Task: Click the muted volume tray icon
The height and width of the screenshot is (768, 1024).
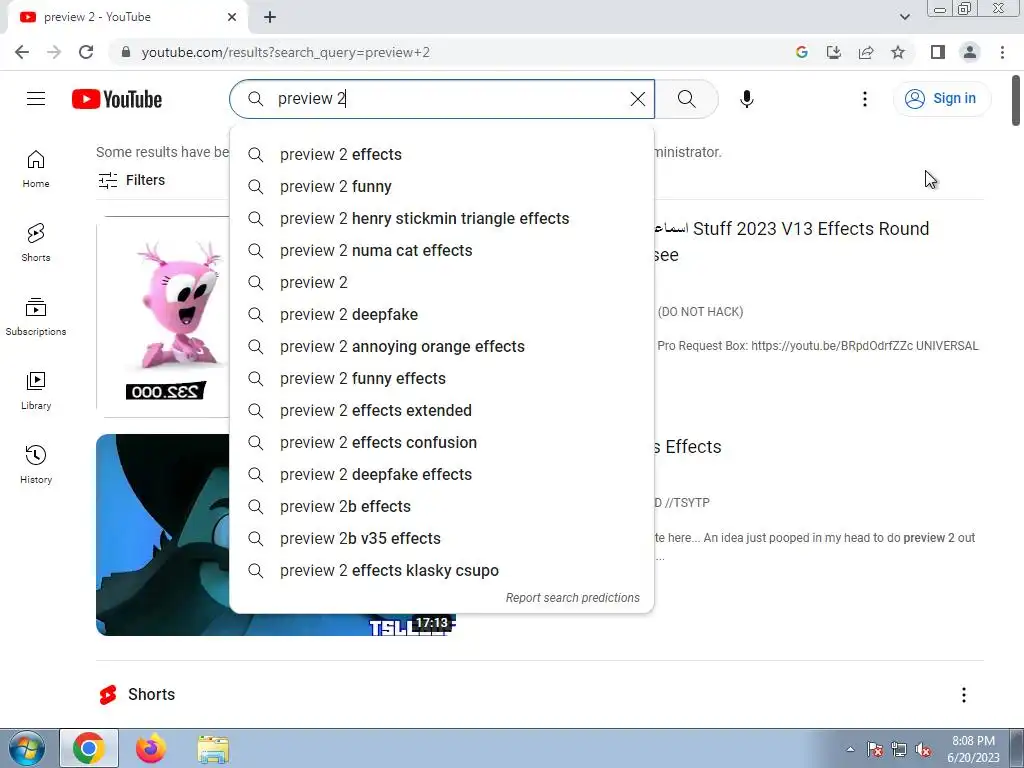Action: pos(923,750)
